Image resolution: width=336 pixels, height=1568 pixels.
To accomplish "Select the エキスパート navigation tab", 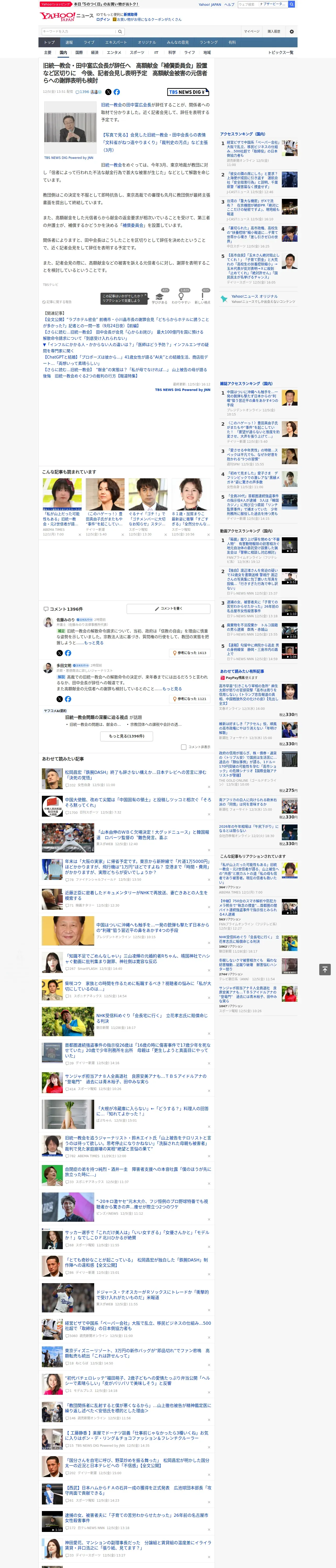I will tap(116, 42).
